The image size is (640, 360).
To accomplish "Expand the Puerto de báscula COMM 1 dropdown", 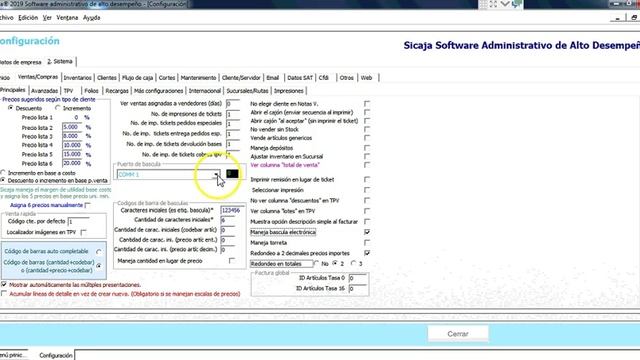I will click(x=216, y=175).
